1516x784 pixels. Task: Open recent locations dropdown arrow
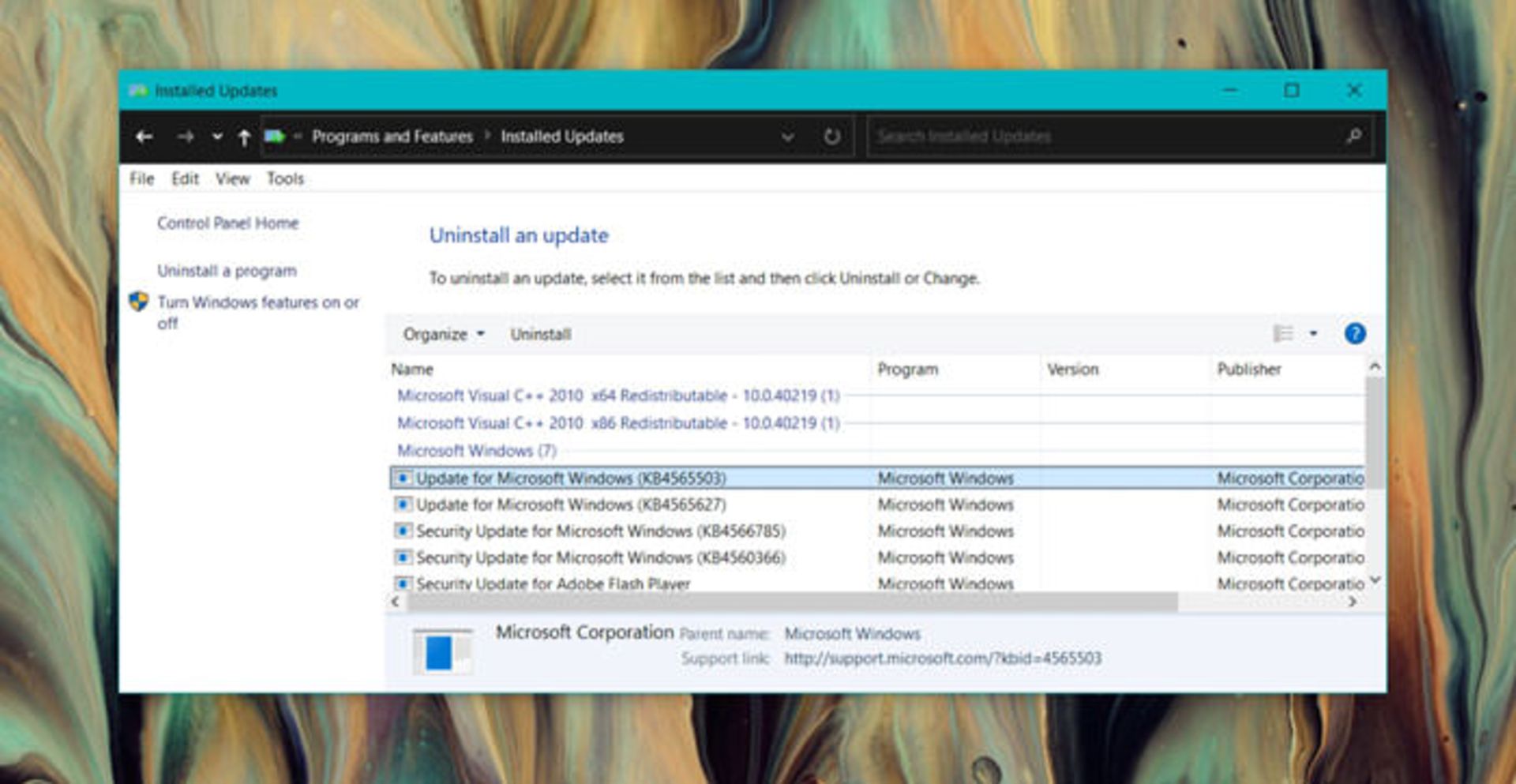click(216, 137)
